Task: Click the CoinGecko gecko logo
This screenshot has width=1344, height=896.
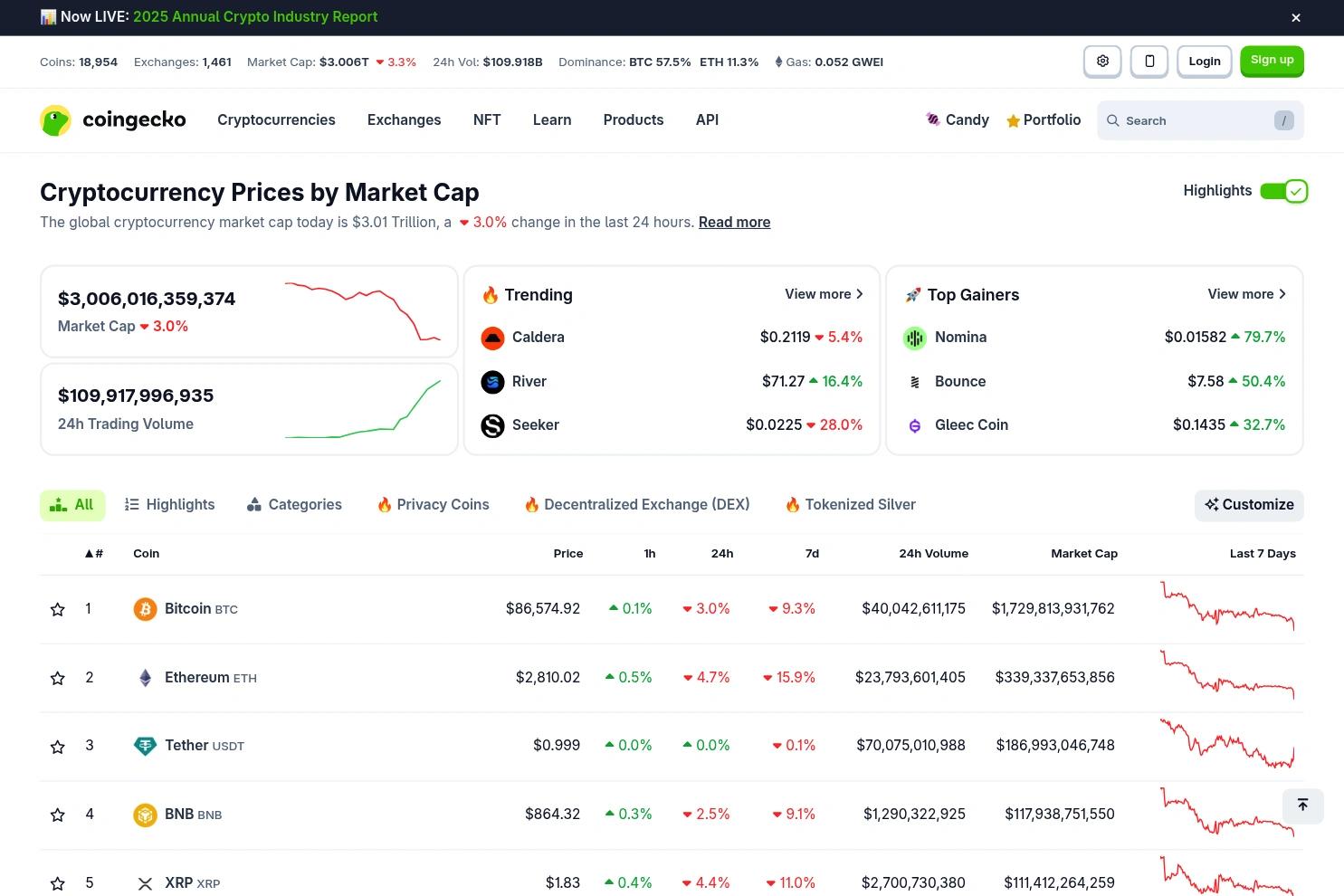Action: coord(55,120)
